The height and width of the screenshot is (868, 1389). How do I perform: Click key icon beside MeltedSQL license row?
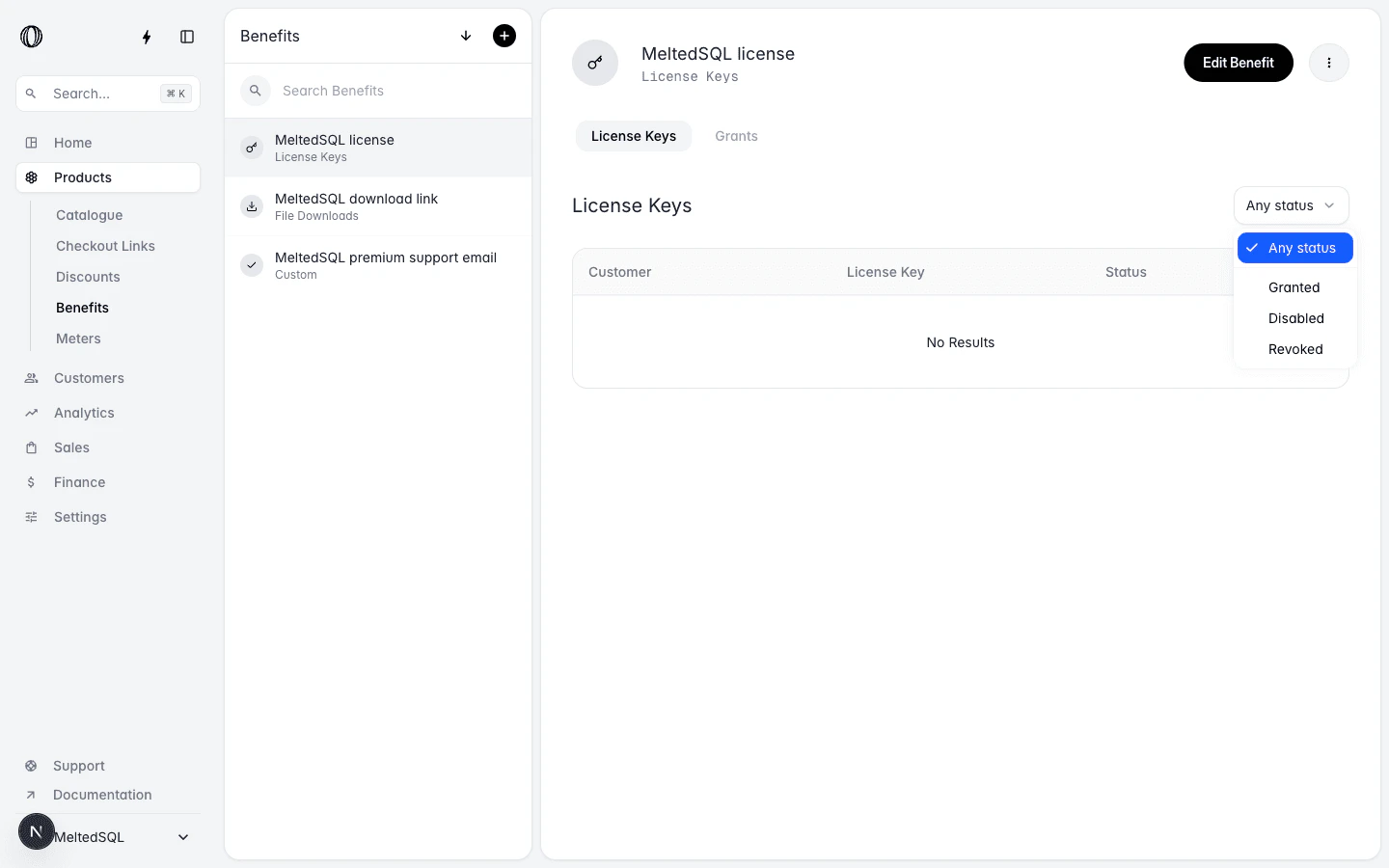(x=252, y=148)
